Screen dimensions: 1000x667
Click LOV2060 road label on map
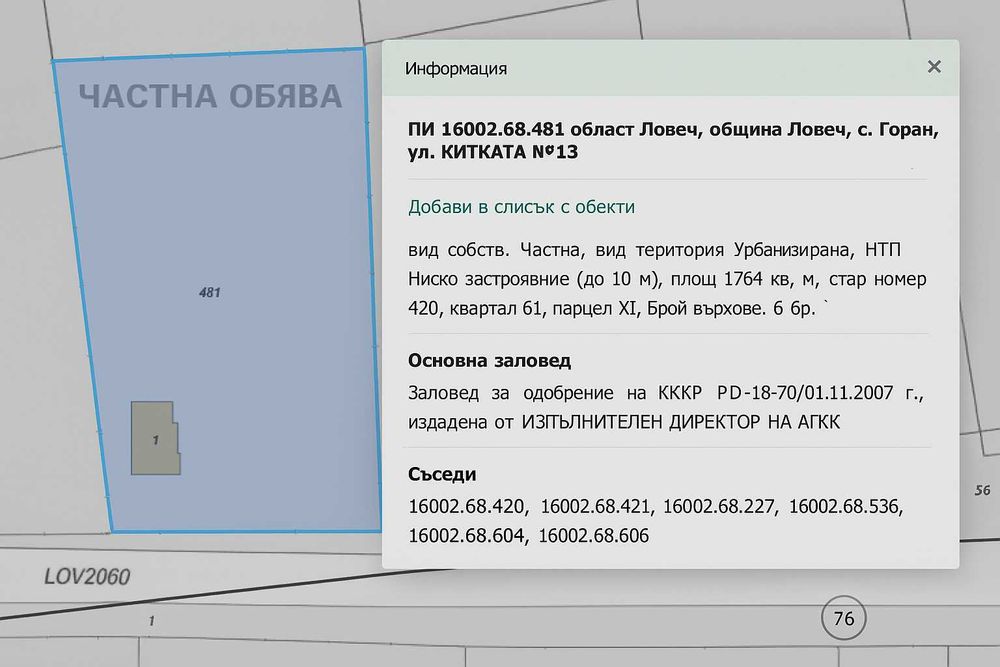click(87, 577)
